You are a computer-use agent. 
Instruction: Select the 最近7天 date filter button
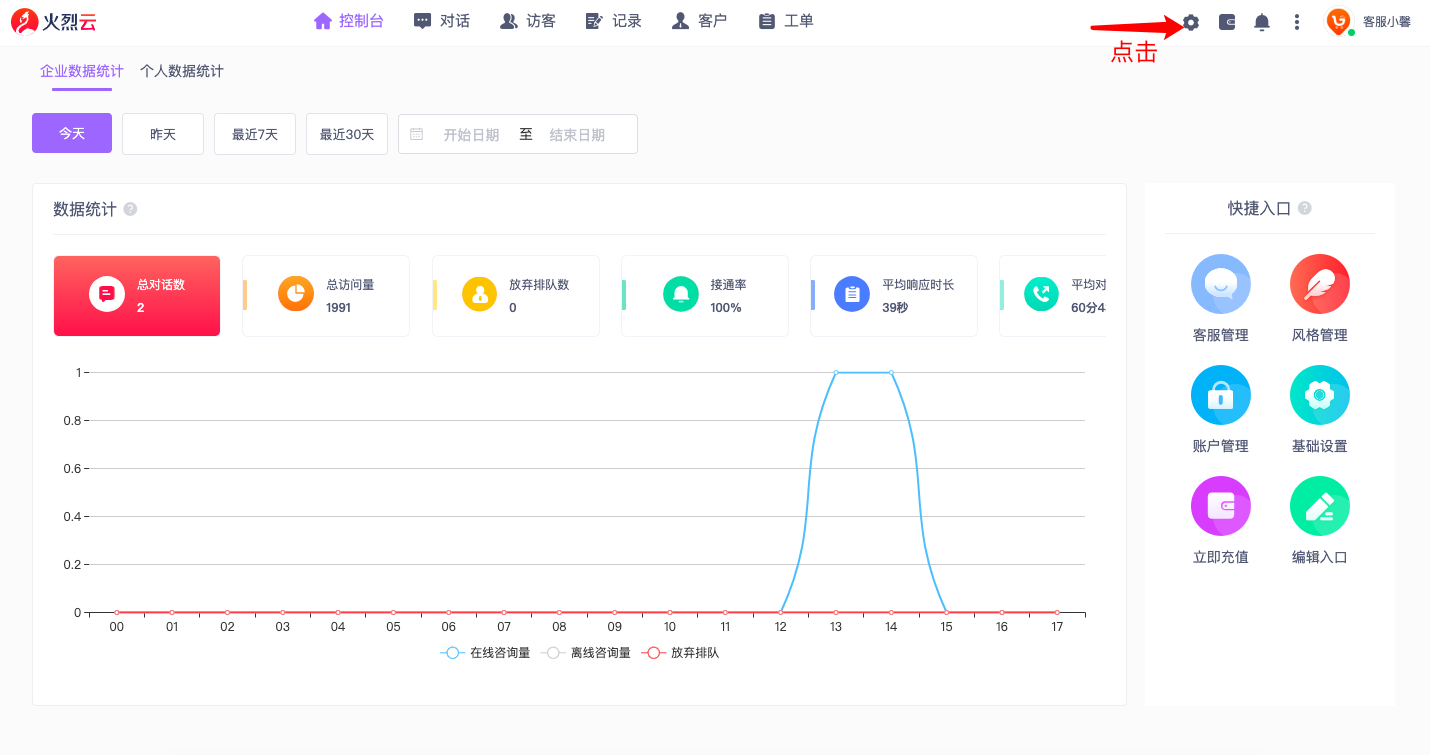pyautogui.click(x=255, y=134)
